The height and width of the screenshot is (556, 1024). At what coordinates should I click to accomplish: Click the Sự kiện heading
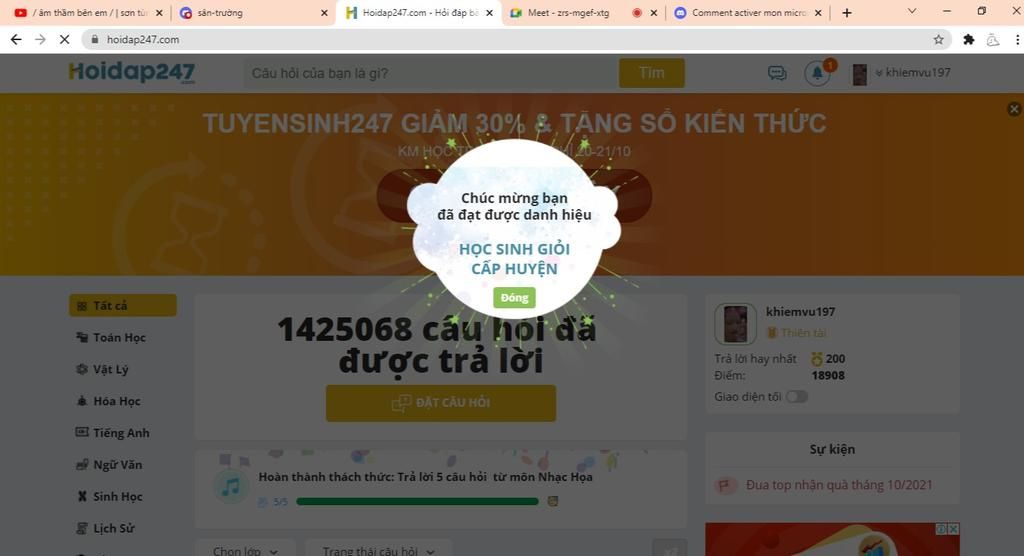tap(832, 449)
